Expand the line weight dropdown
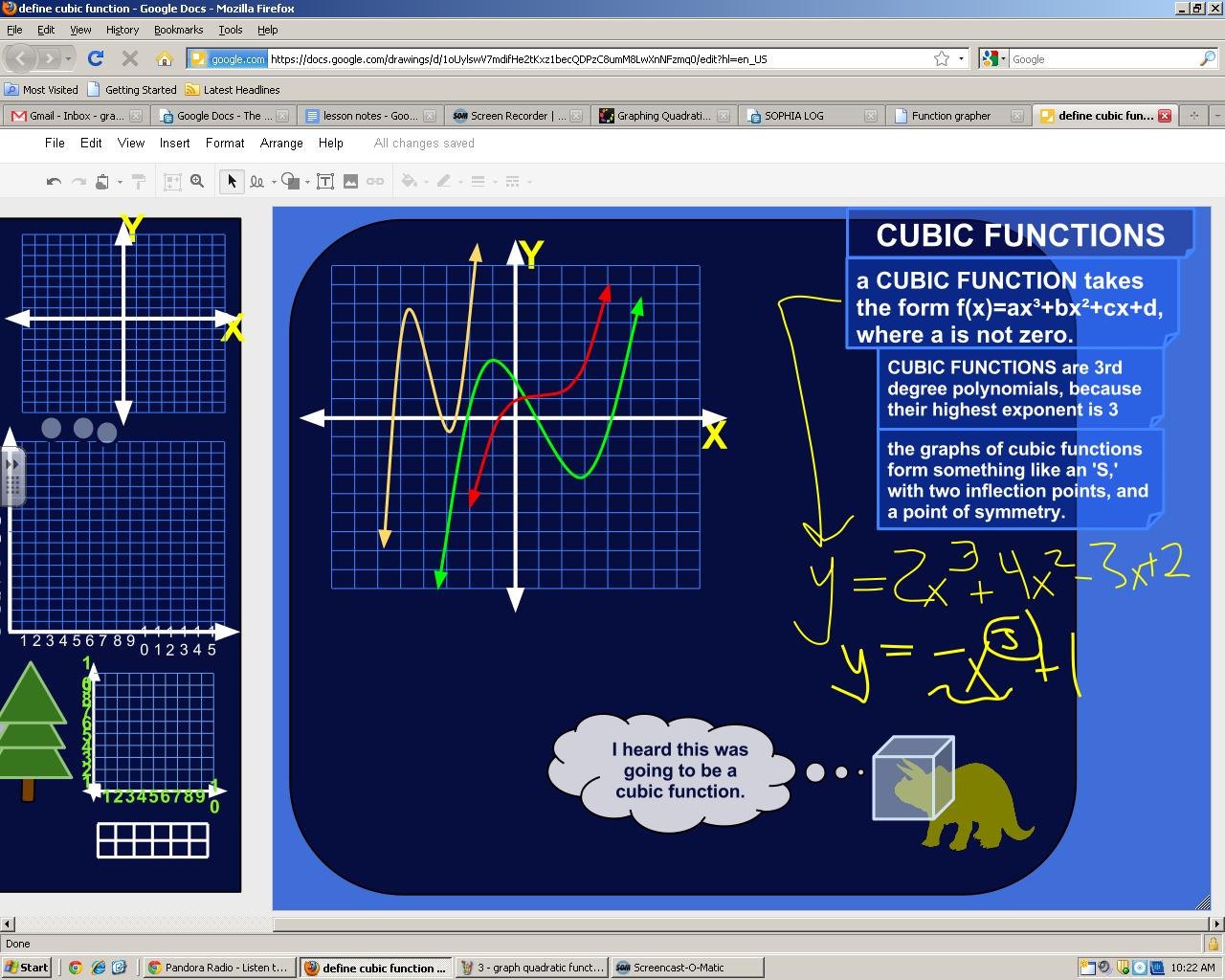 tap(494, 181)
